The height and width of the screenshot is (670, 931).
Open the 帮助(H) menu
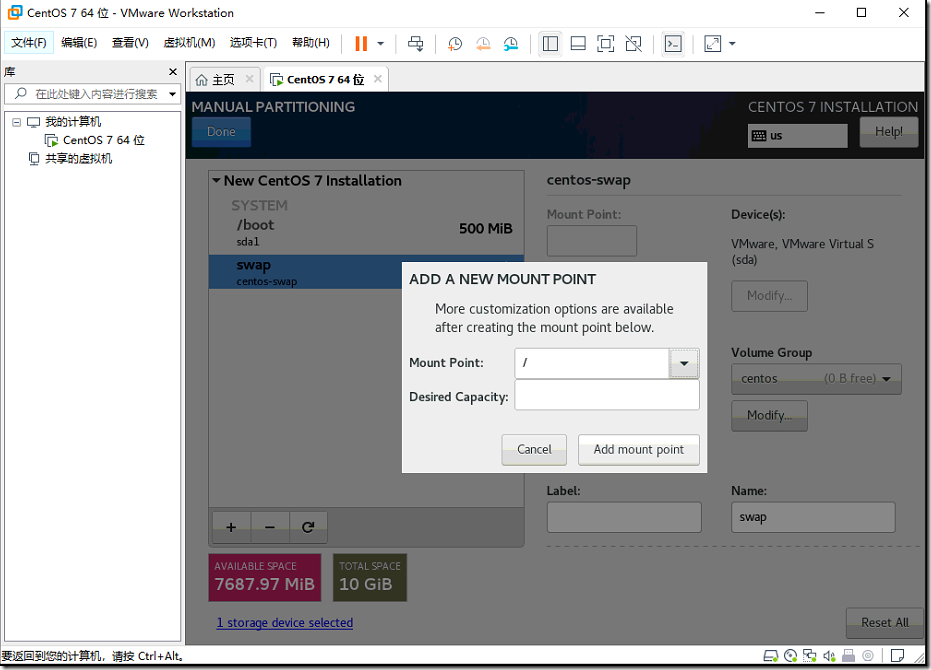(x=311, y=42)
